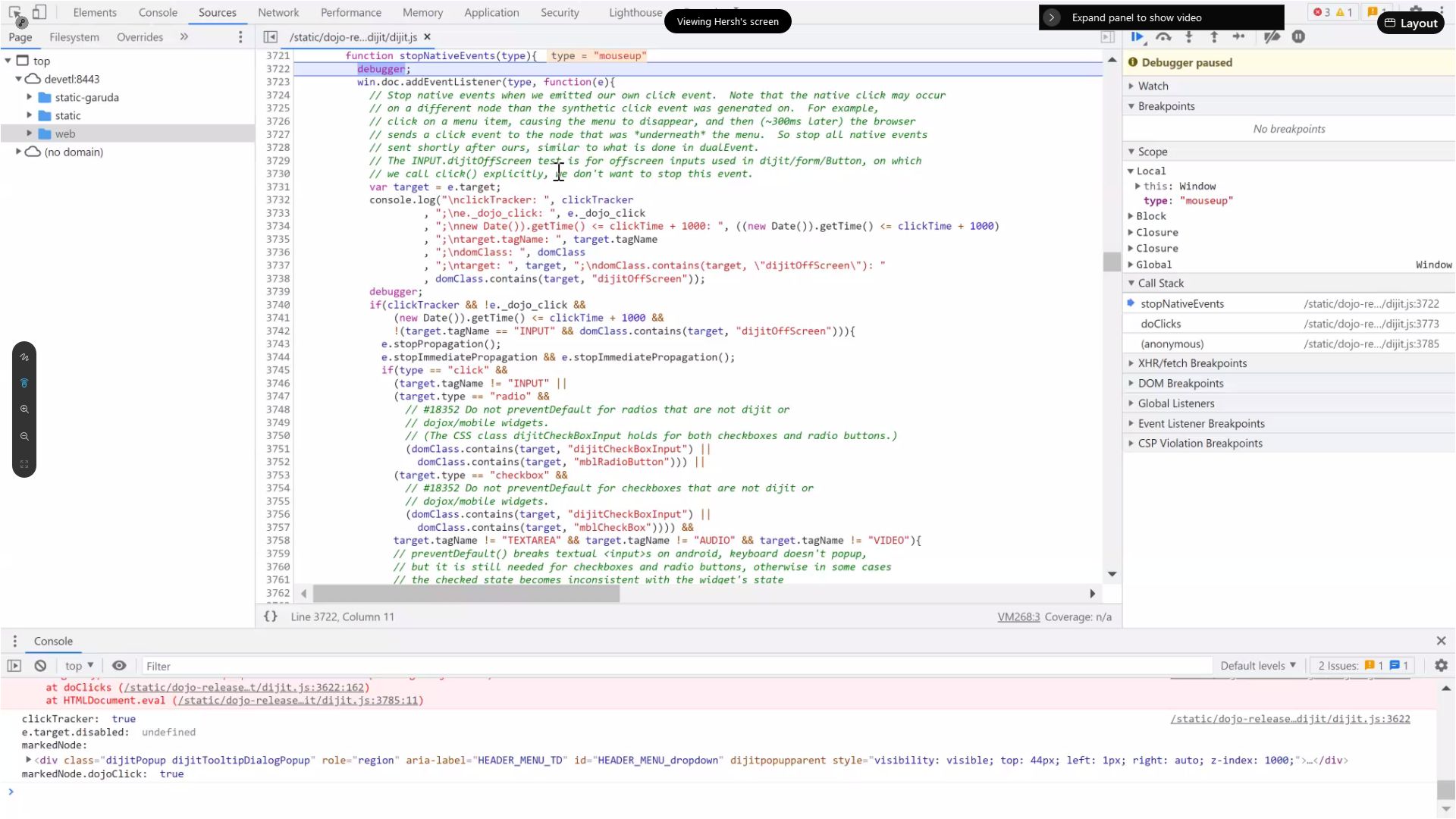Expand the static-garuda folder

coord(30,97)
